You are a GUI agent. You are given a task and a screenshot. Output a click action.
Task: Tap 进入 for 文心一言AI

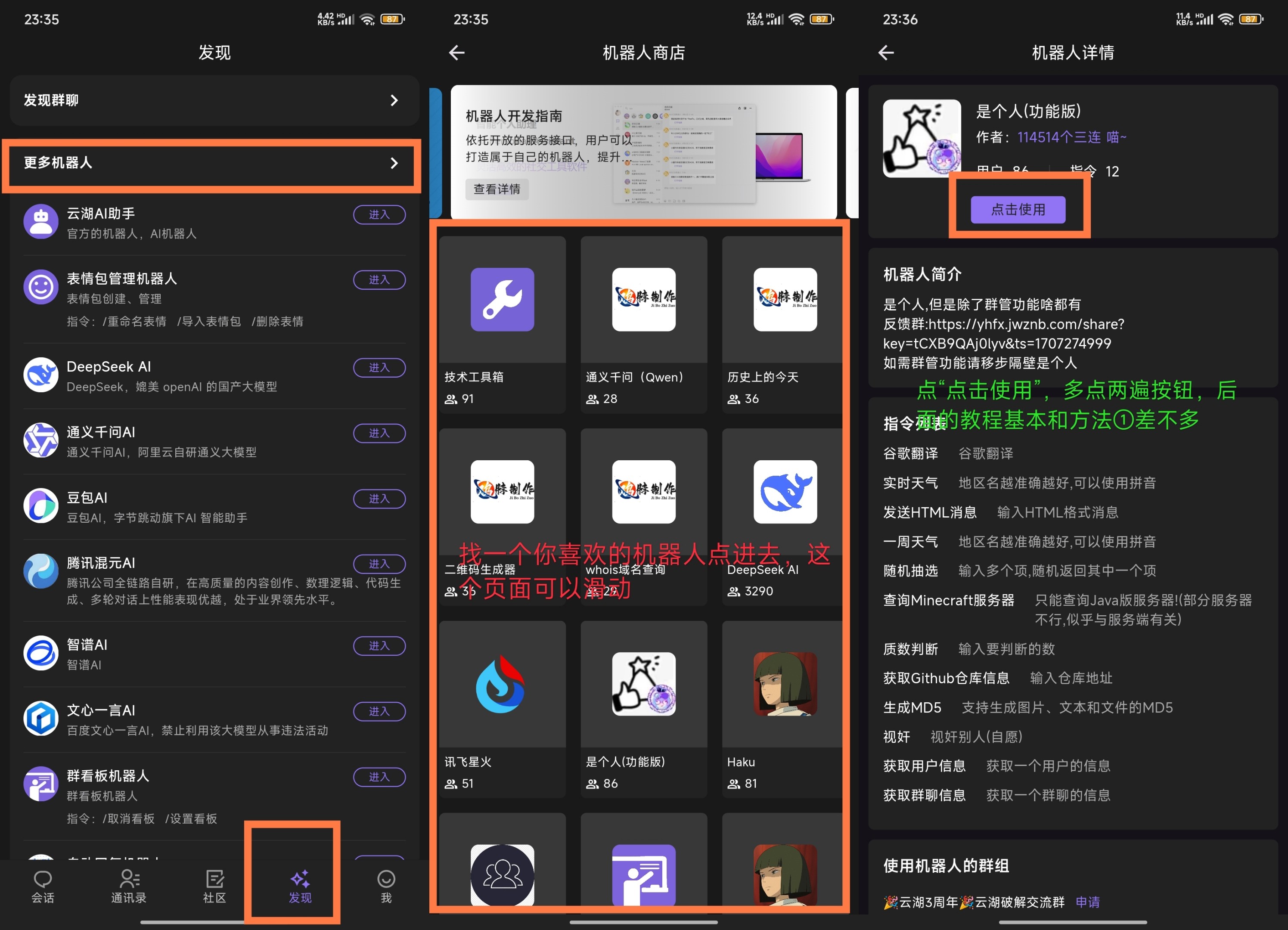tap(379, 711)
